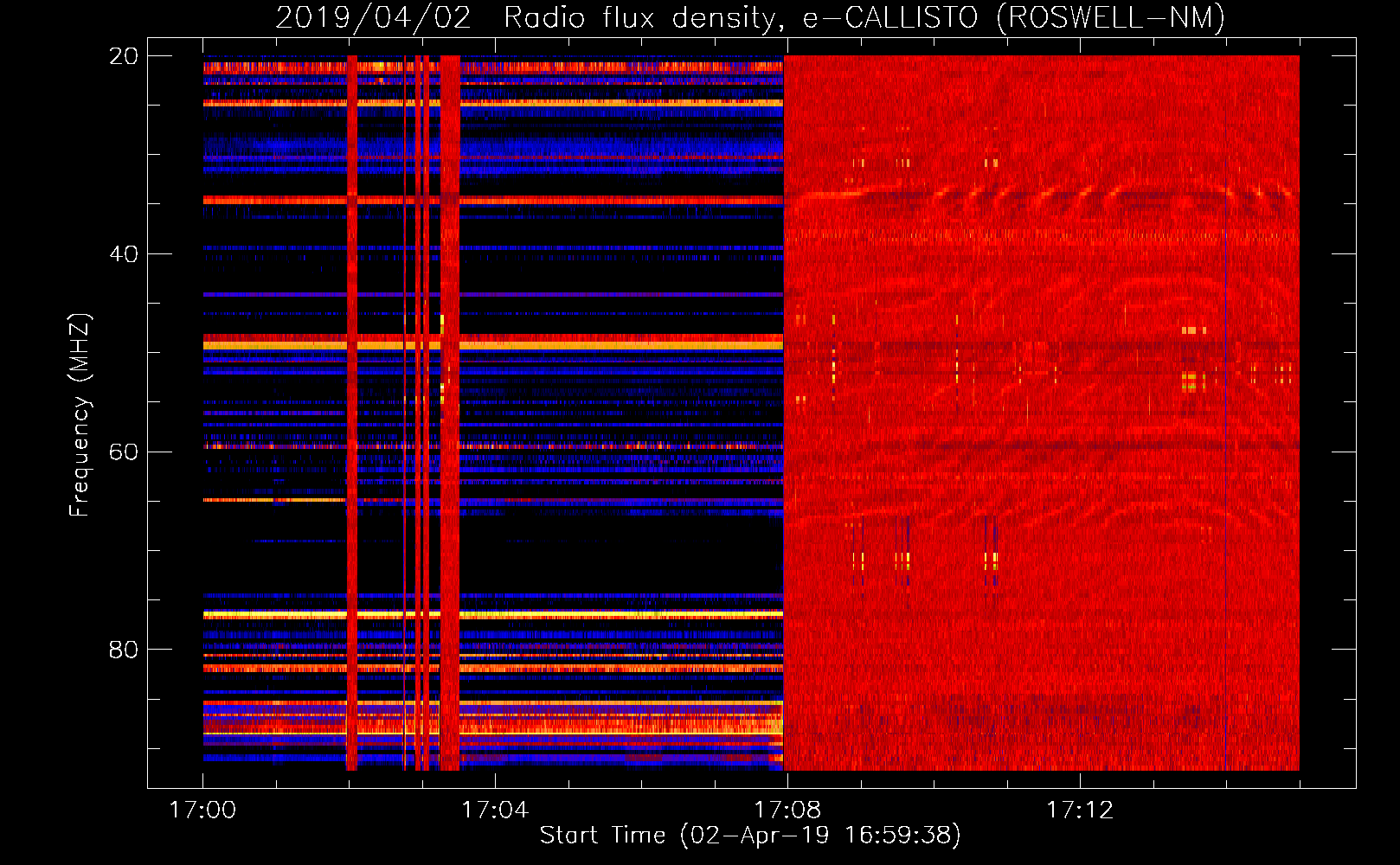This screenshot has width=1400, height=865.
Task: Click the 60 frequency axis label
Action: click(123, 452)
